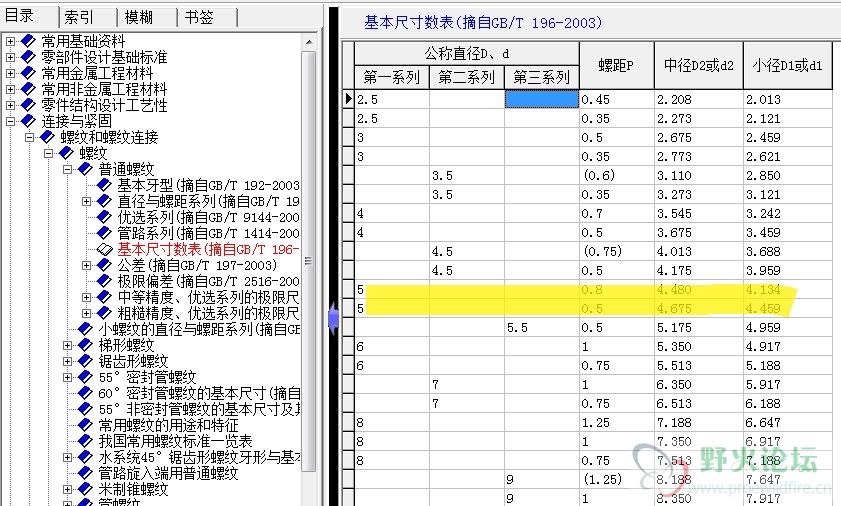The image size is (841, 506).
Task: Click icon beside 梯形螺纹
Action: (x=85, y=345)
